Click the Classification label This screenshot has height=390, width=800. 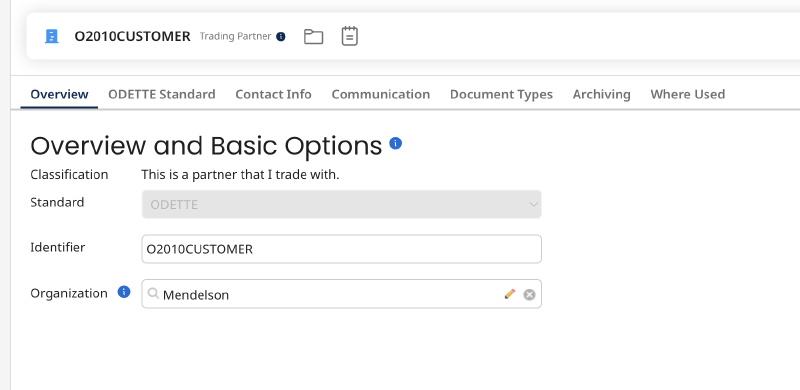click(69, 175)
